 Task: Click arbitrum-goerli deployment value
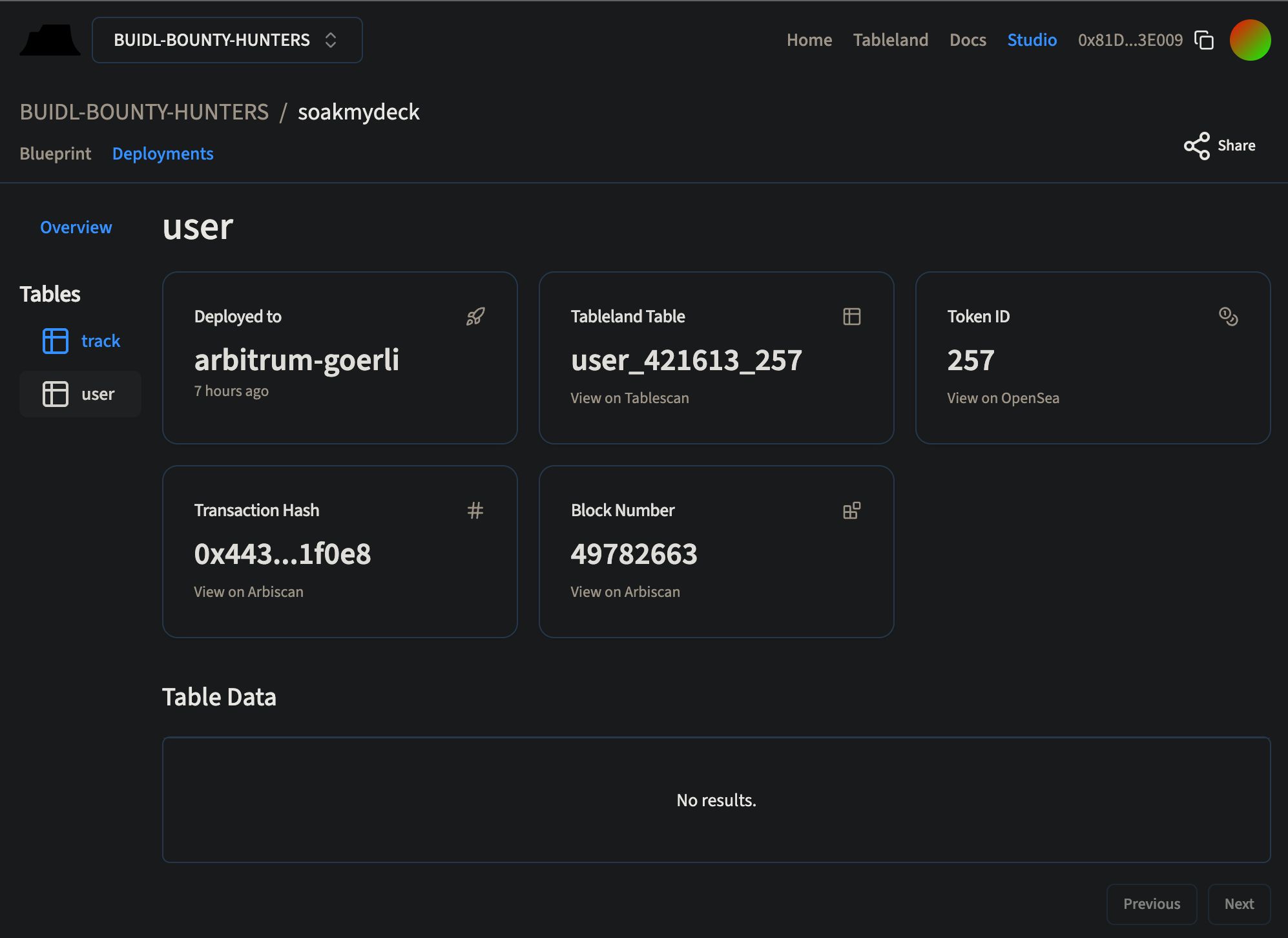[296, 360]
